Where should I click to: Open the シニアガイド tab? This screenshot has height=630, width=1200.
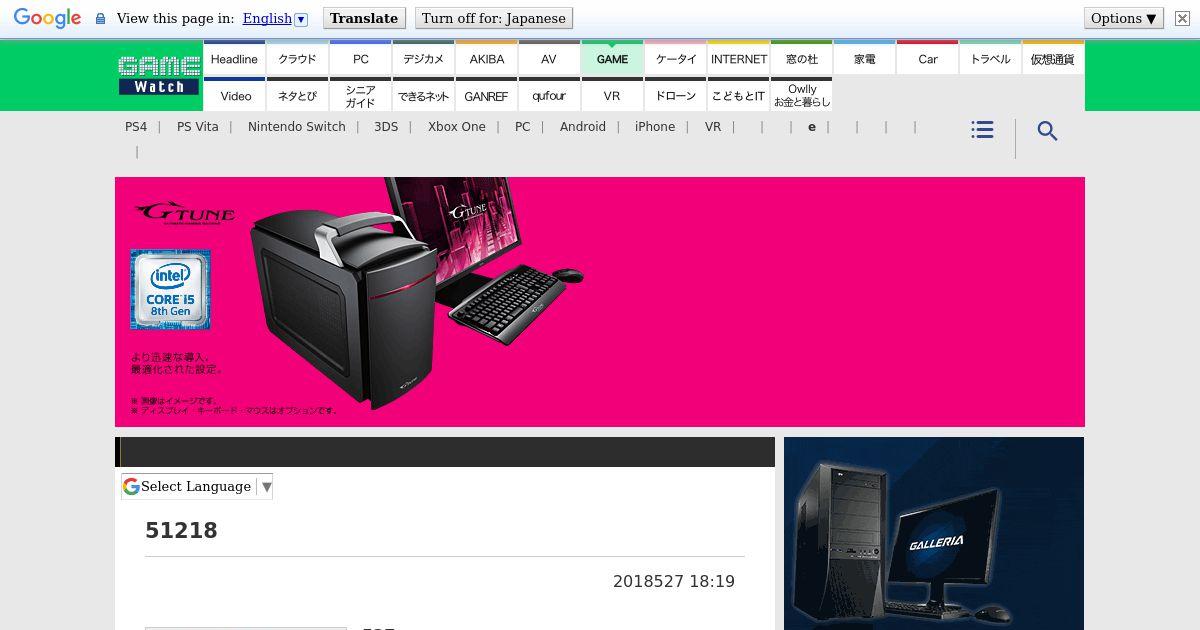(x=360, y=95)
